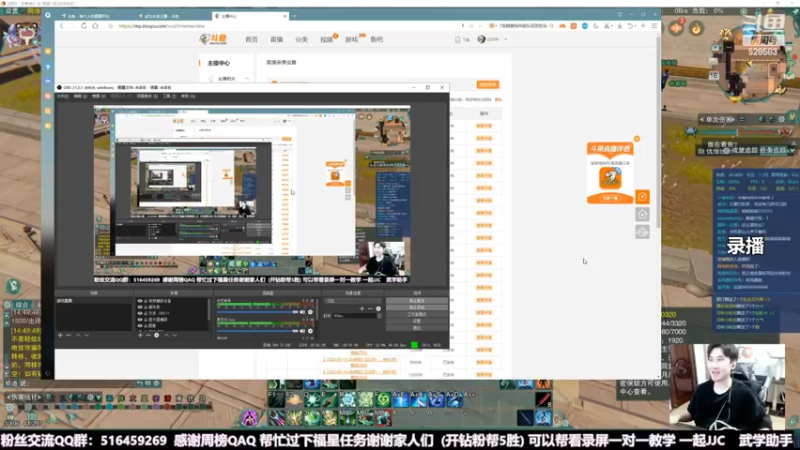800x450 pixels.
Task: Adjust desktop audio volume slider in OBS
Action: point(258,312)
